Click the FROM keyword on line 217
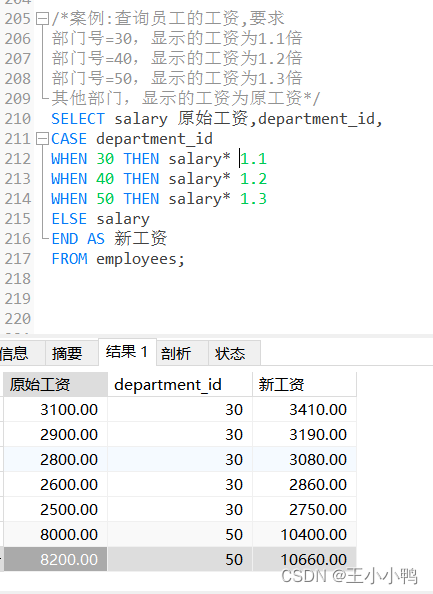Image resolution: width=433 pixels, height=594 pixels. tap(69, 259)
